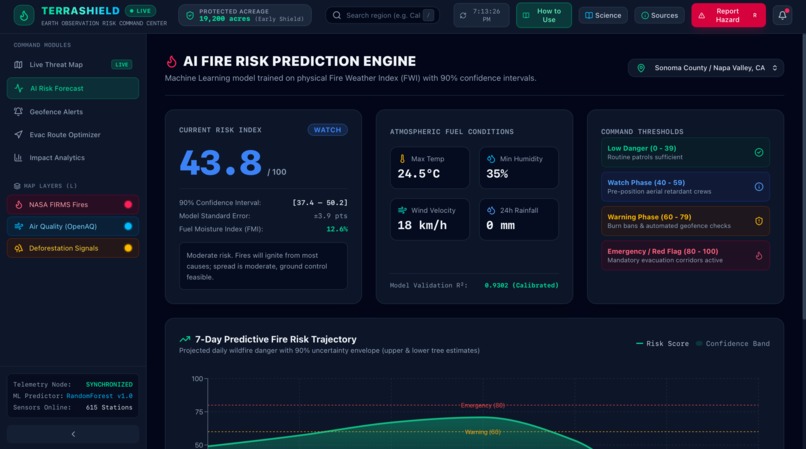Click the Evac Route Optimizer navigation icon
The width and height of the screenshot is (806, 449).
[x=18, y=135]
